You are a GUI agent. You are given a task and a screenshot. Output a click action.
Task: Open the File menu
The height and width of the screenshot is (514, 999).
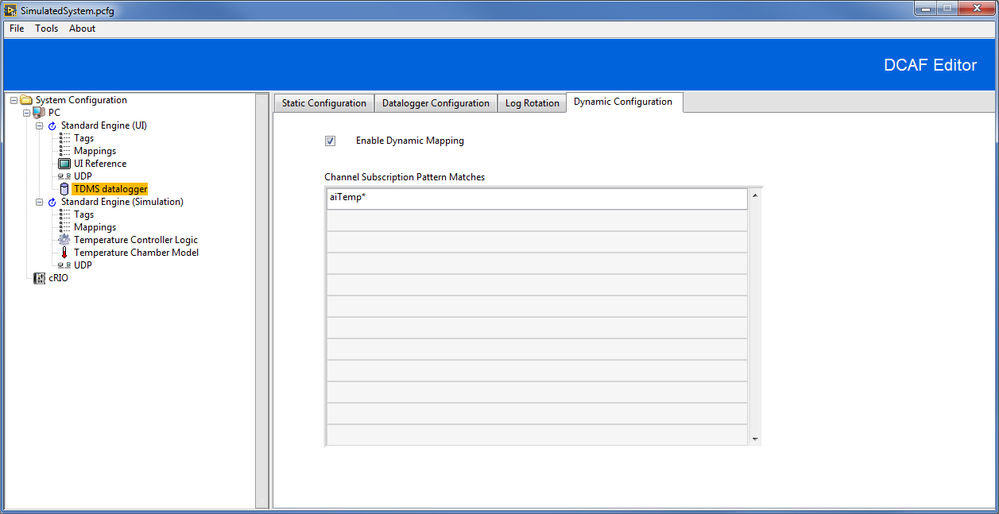(x=17, y=28)
